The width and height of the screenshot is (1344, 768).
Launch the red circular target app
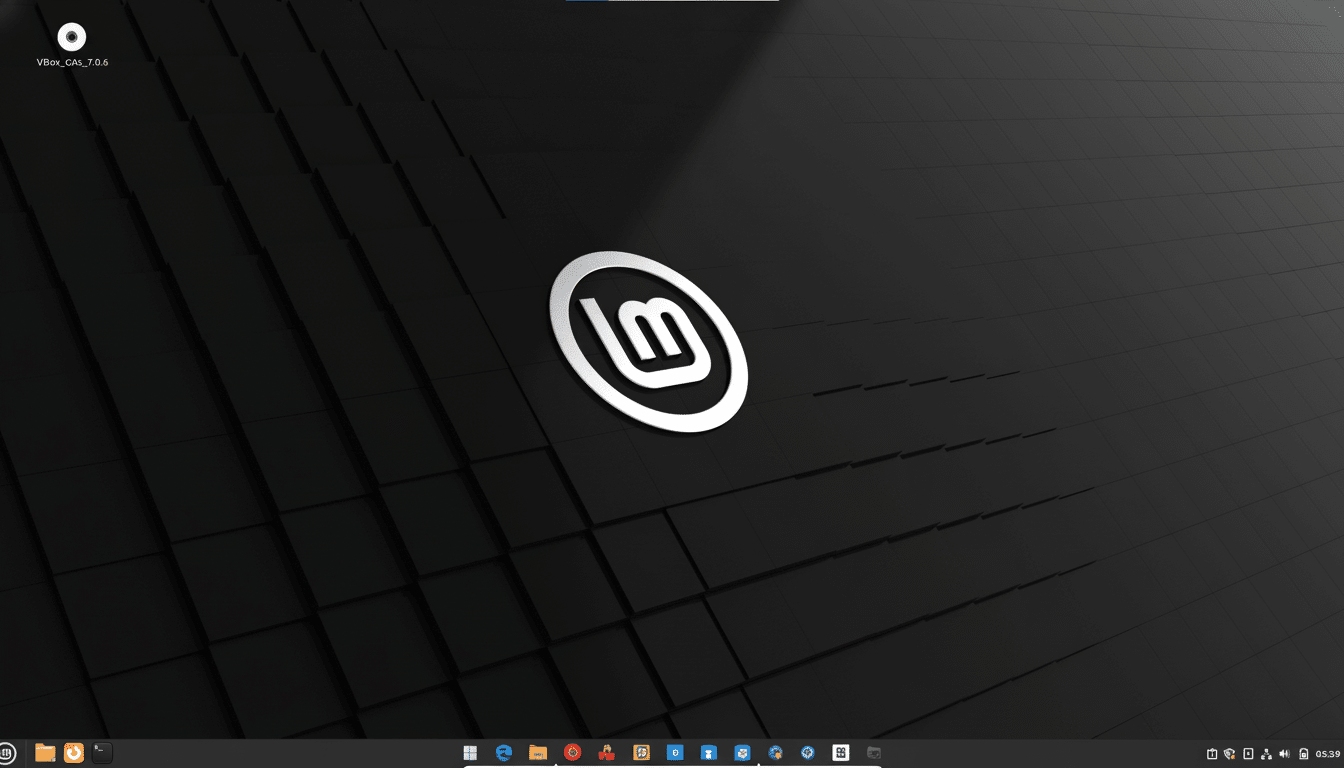[x=572, y=752]
